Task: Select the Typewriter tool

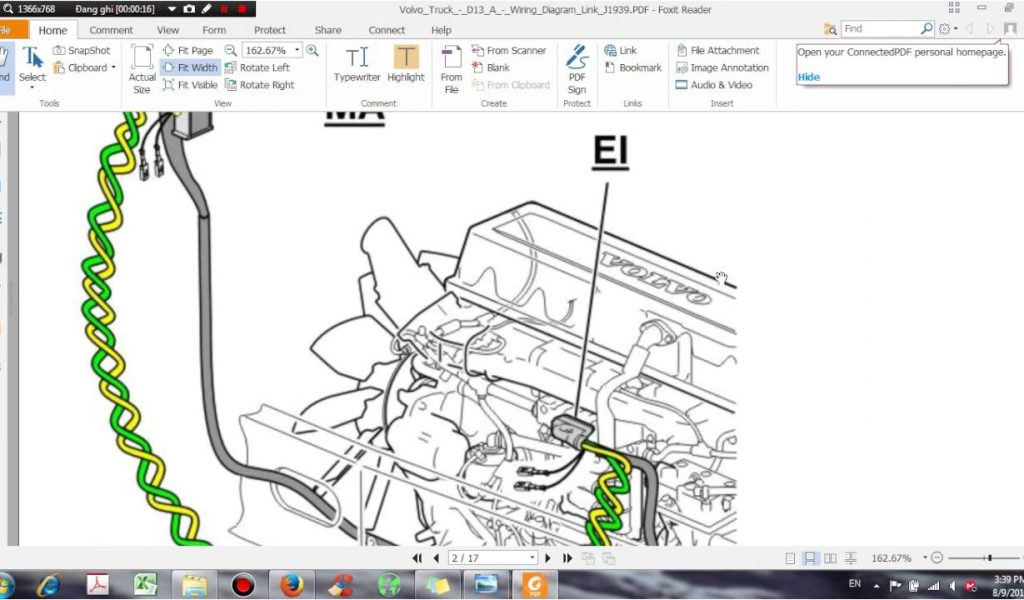Action: (357, 64)
